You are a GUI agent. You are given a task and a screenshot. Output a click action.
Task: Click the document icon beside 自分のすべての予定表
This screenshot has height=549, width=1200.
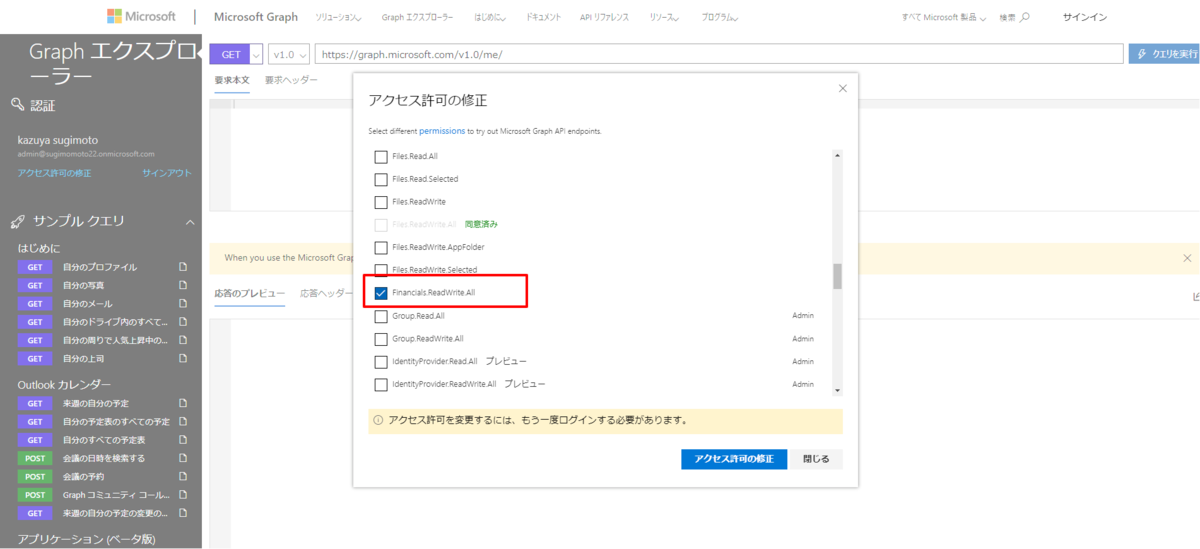[183, 440]
